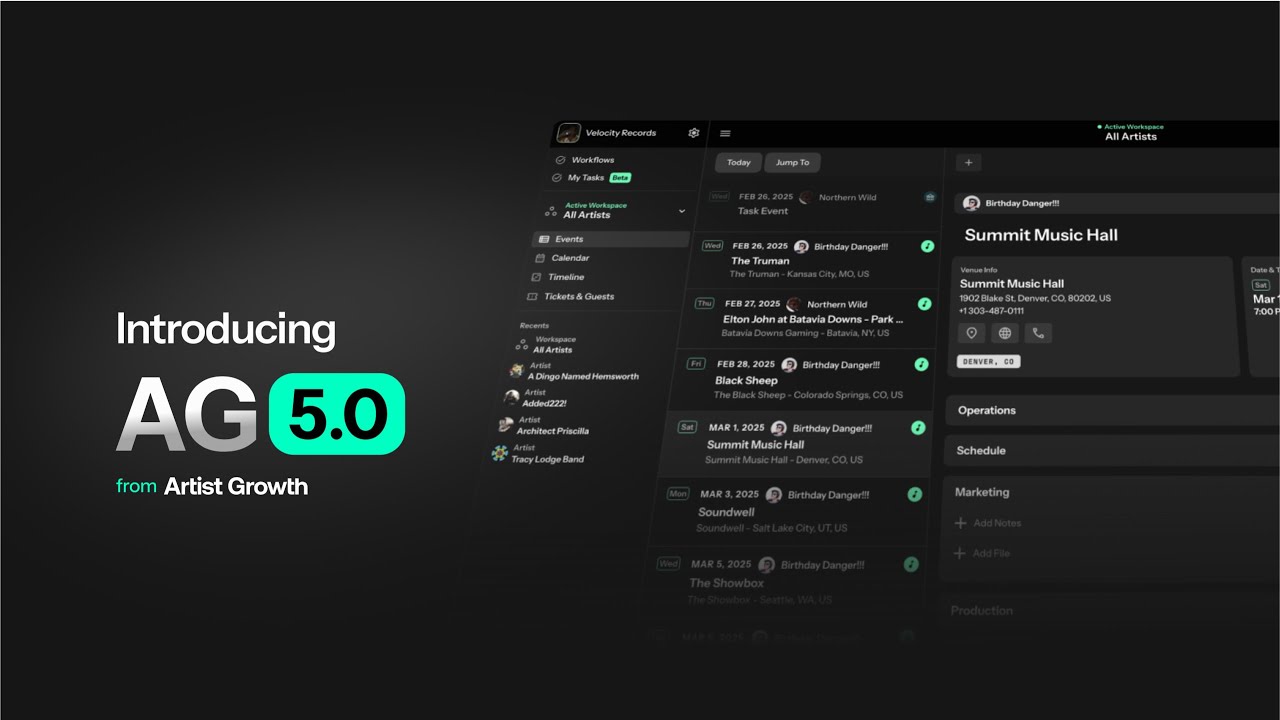
Task: Select Events in the sidebar
Action: click(x=611, y=239)
